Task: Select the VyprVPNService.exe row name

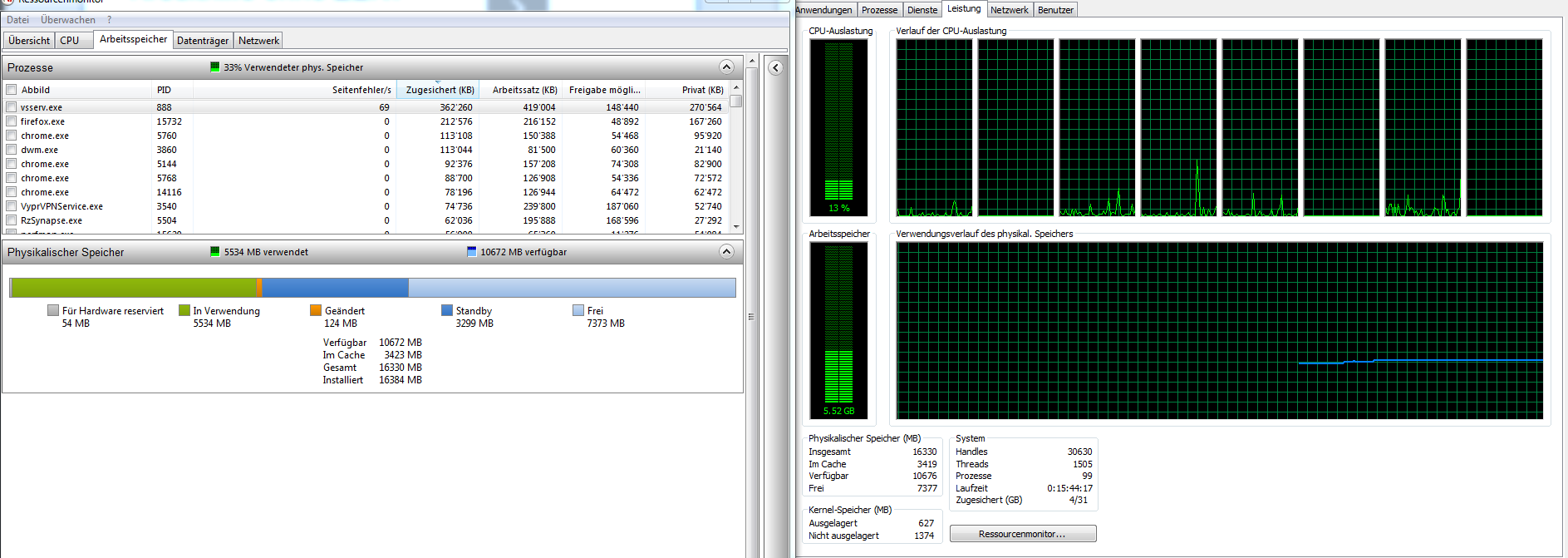Action: point(61,206)
